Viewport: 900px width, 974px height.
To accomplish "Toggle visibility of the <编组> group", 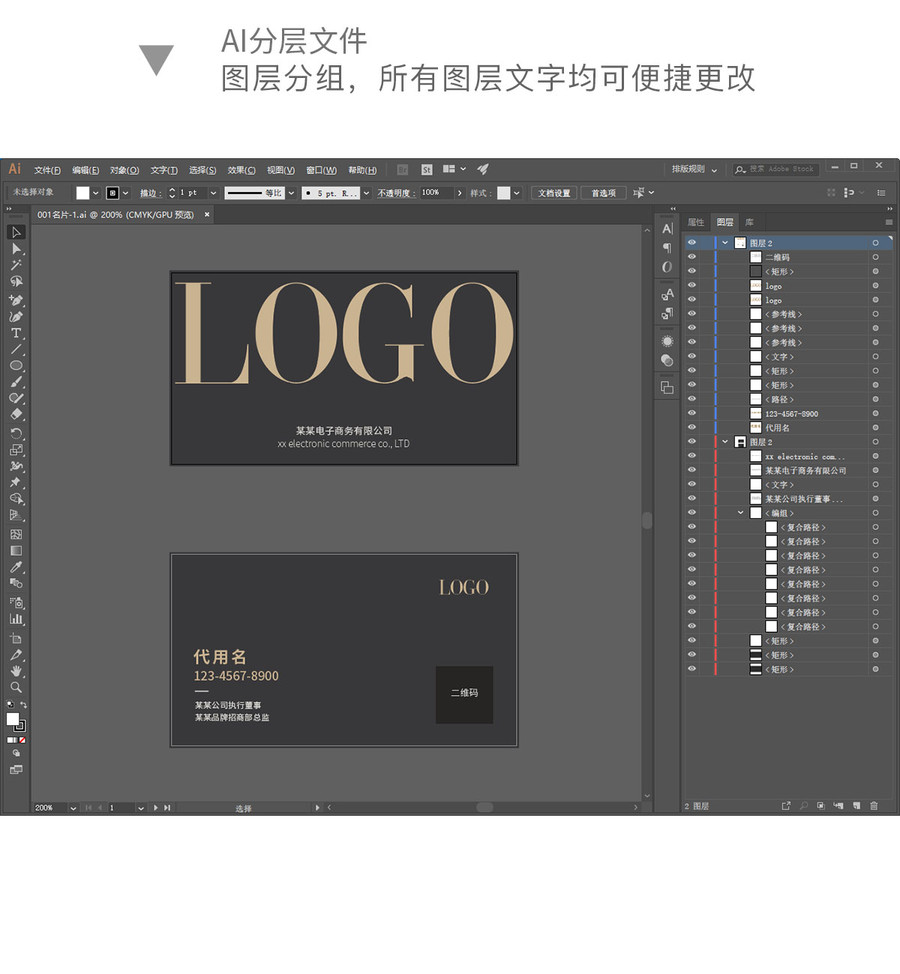I will pyautogui.click(x=692, y=513).
